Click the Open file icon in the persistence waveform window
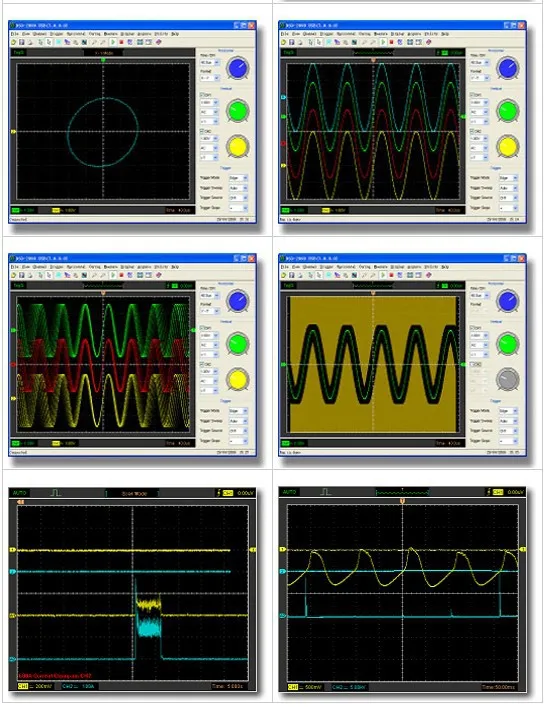Screen dimensions: 546x707 coord(14,275)
